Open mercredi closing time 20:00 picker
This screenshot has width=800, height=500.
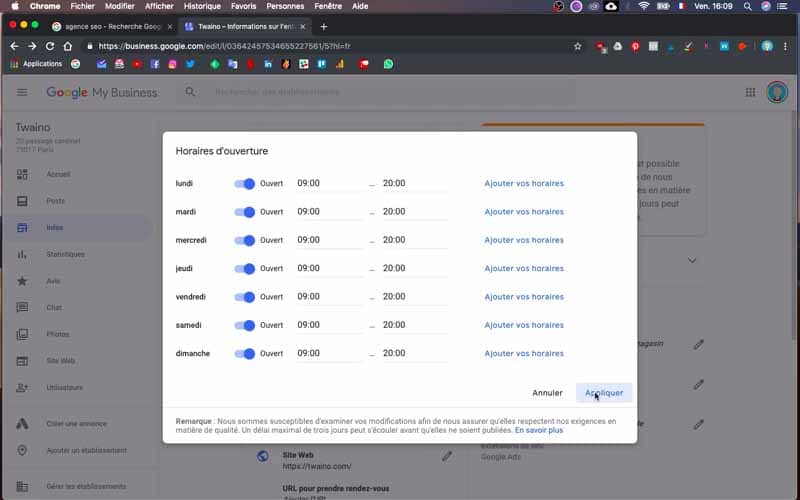coord(415,240)
